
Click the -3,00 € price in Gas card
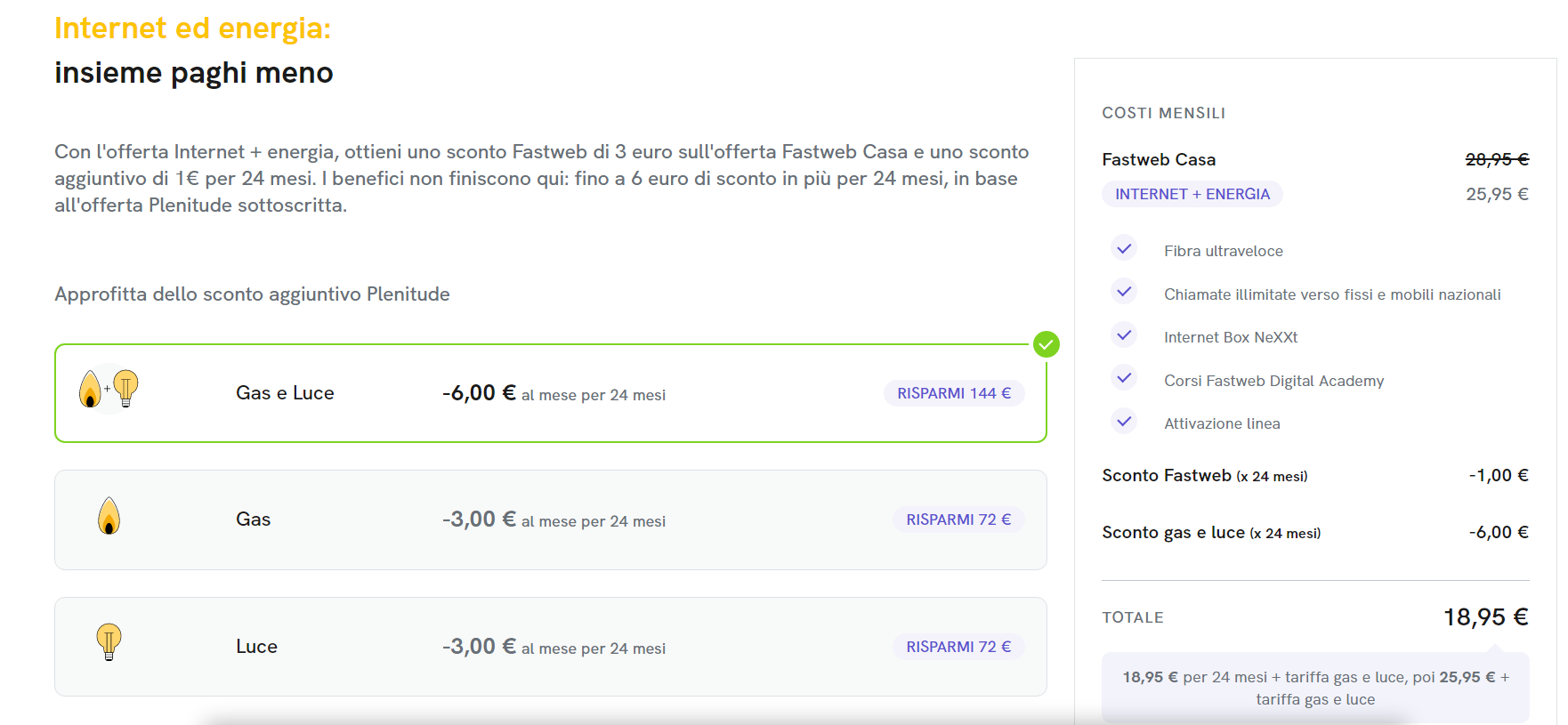point(479,520)
